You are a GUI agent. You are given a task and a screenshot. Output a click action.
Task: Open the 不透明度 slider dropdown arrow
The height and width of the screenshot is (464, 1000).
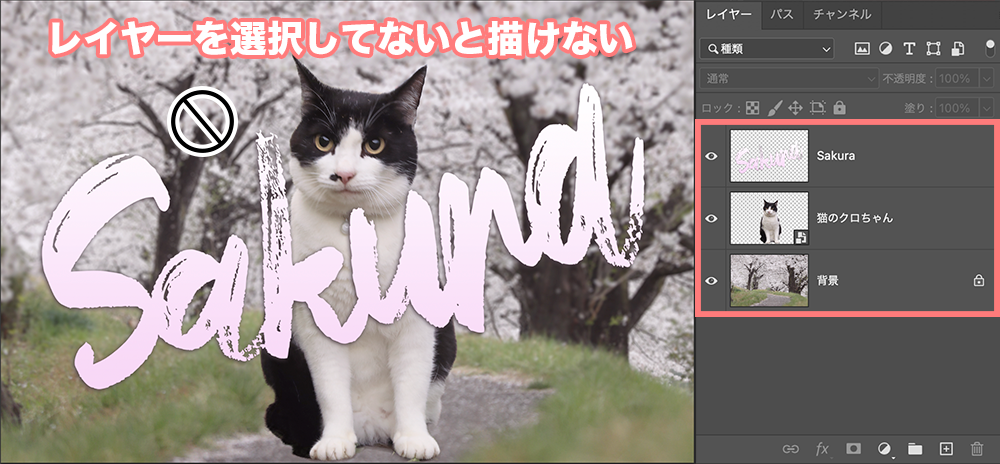click(x=987, y=78)
